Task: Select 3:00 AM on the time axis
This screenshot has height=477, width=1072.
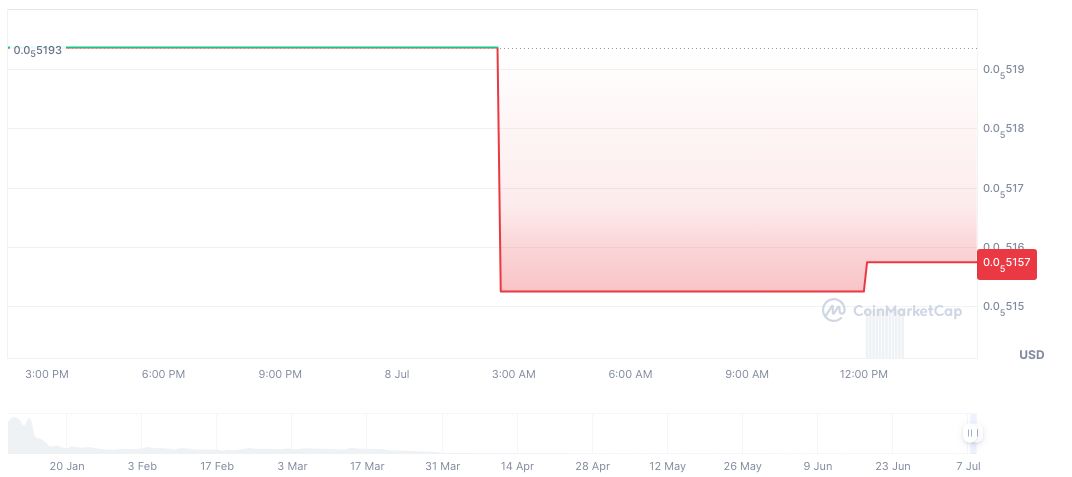Action: tap(513, 375)
